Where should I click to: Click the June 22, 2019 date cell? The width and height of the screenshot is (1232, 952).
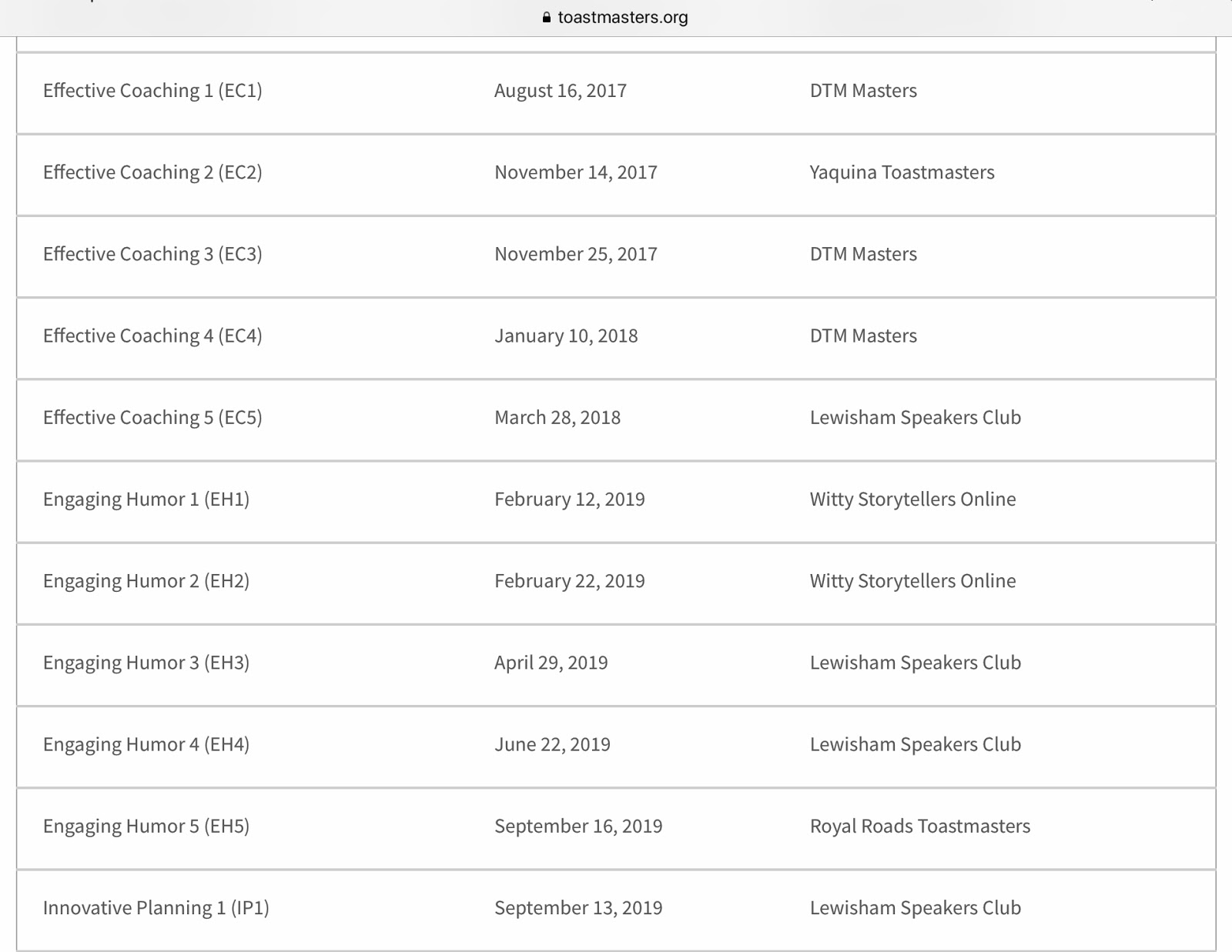click(x=552, y=744)
